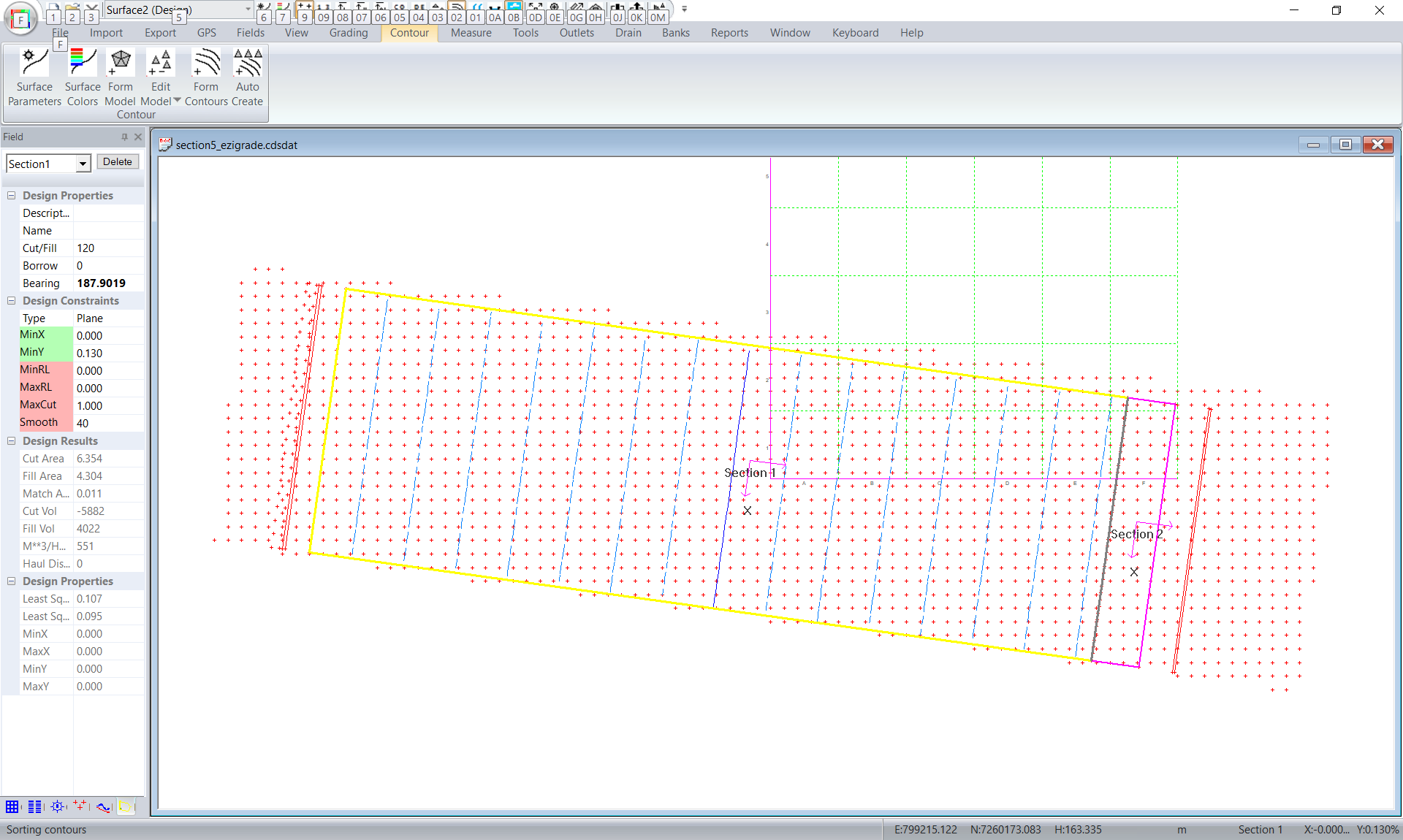The width and height of the screenshot is (1403, 840).
Task: Pin the Field panel with pushpin
Action: 124,137
